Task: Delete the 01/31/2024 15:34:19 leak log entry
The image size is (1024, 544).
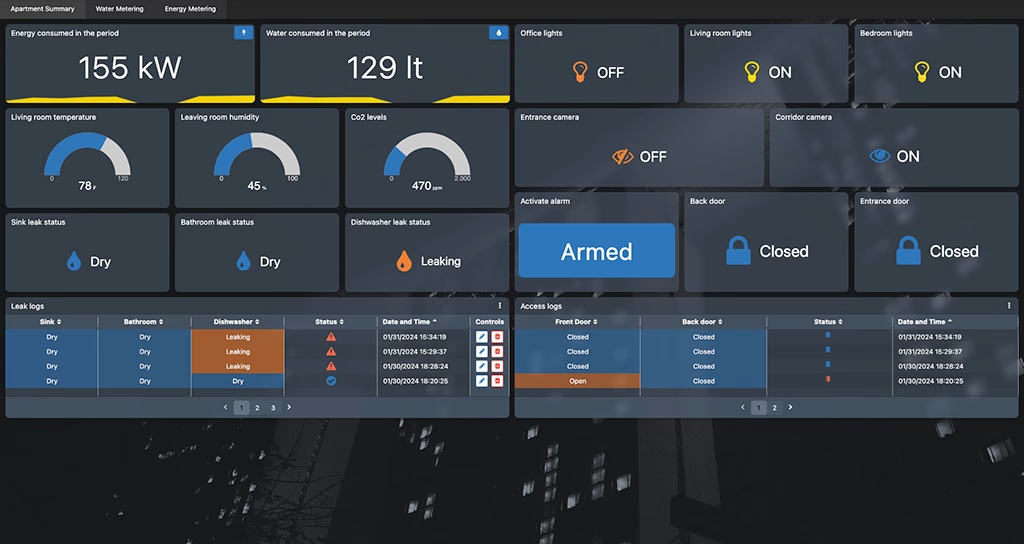Action: tap(497, 337)
